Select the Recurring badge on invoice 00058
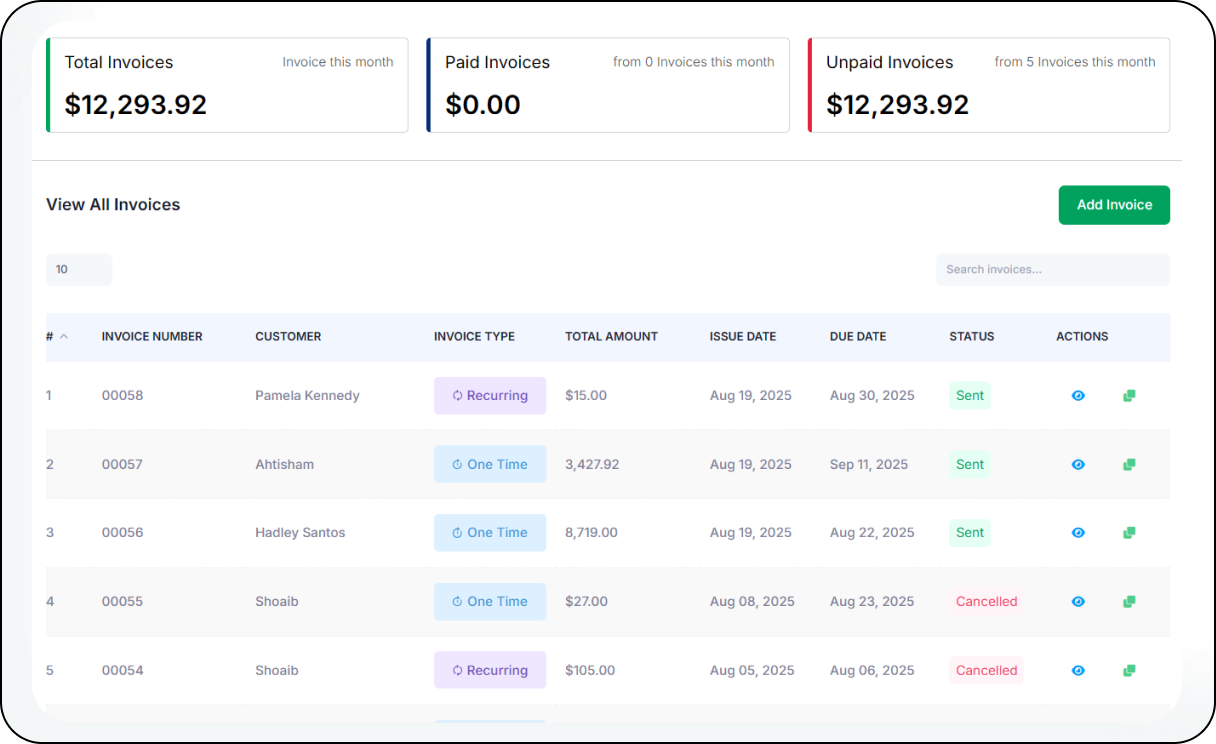 [x=490, y=396]
